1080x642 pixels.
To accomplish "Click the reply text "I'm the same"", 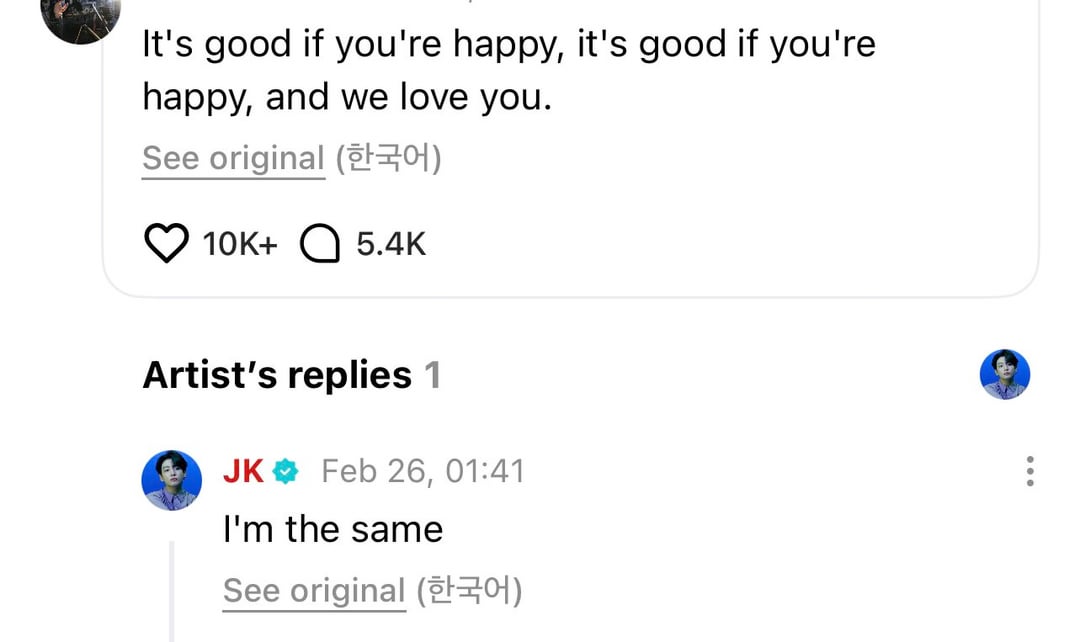I will coord(332,528).
